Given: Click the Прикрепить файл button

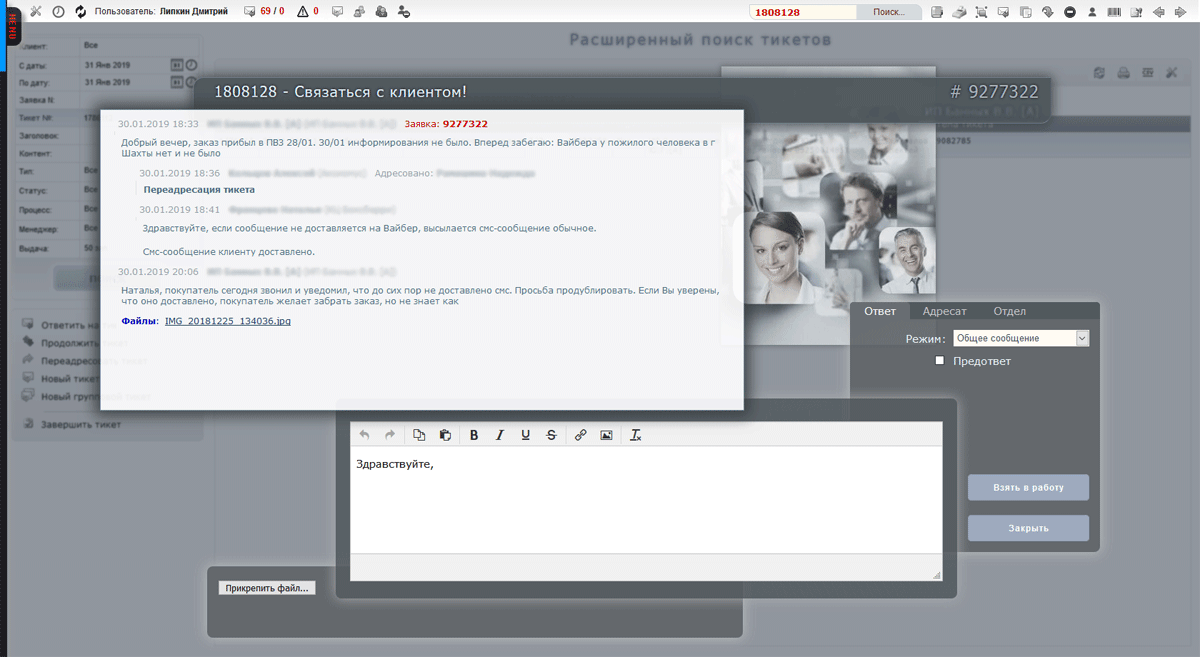Looking at the screenshot, I should coord(266,588).
